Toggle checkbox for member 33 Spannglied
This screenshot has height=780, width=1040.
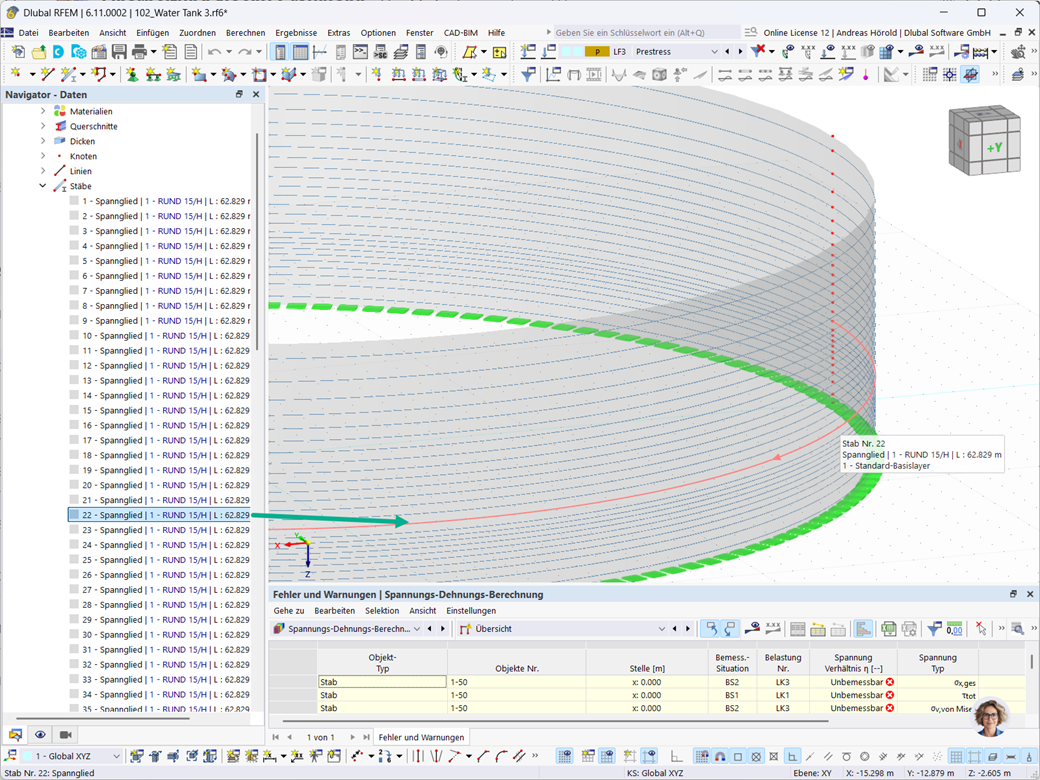(x=74, y=680)
